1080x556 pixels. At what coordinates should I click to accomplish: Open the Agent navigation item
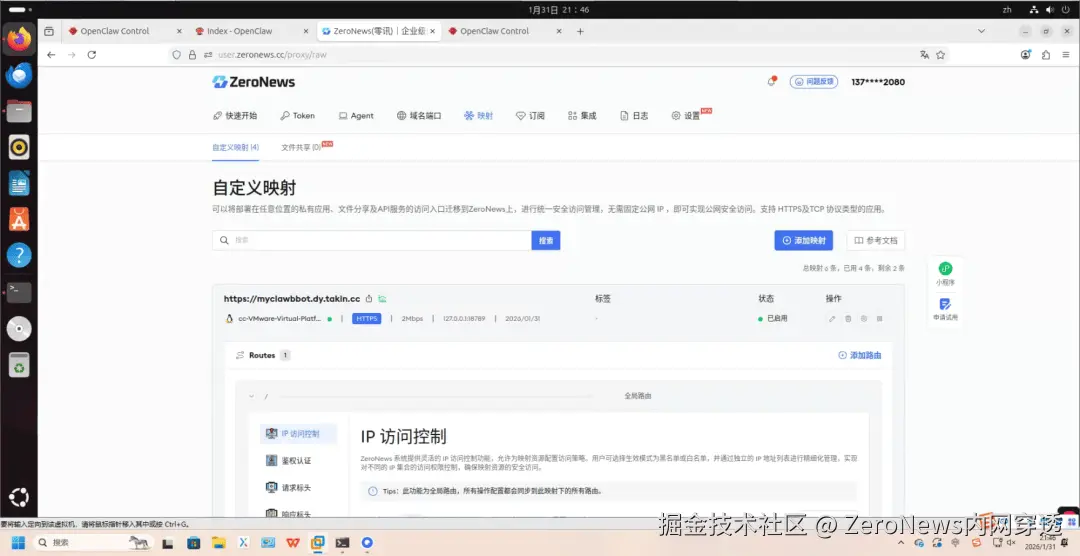(x=356, y=116)
